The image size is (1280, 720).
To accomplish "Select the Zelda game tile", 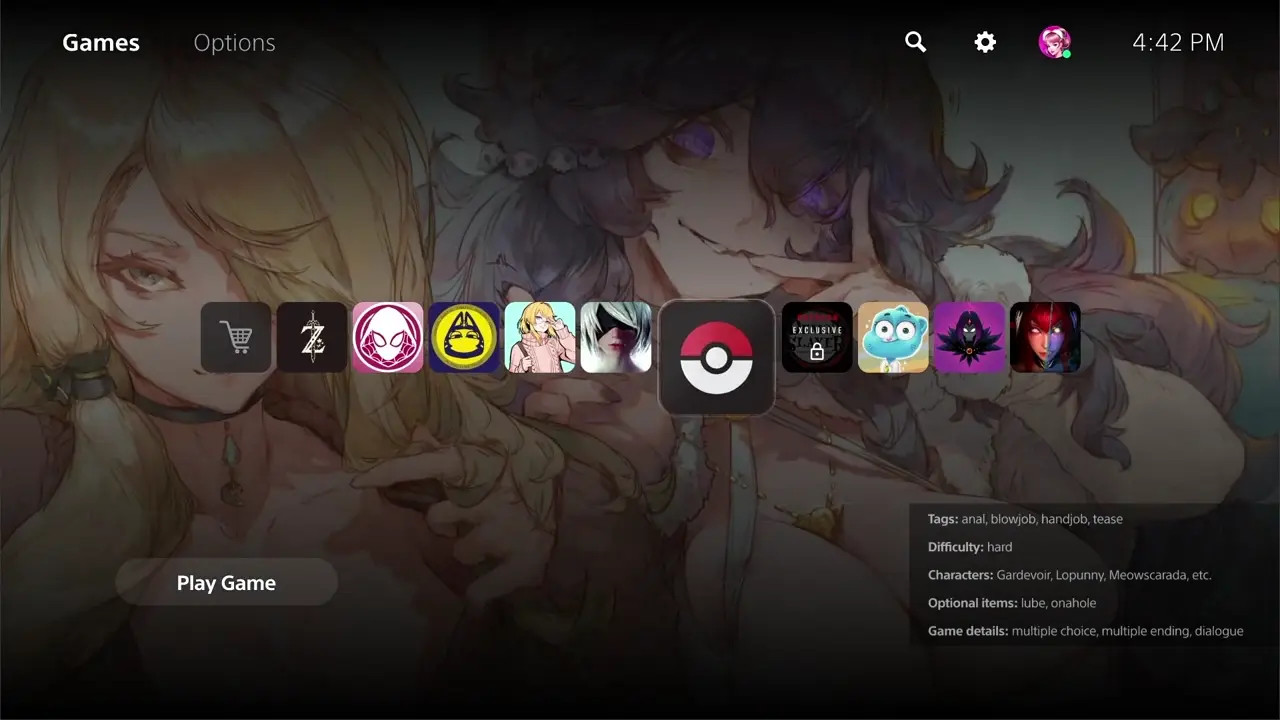I will click(x=311, y=337).
